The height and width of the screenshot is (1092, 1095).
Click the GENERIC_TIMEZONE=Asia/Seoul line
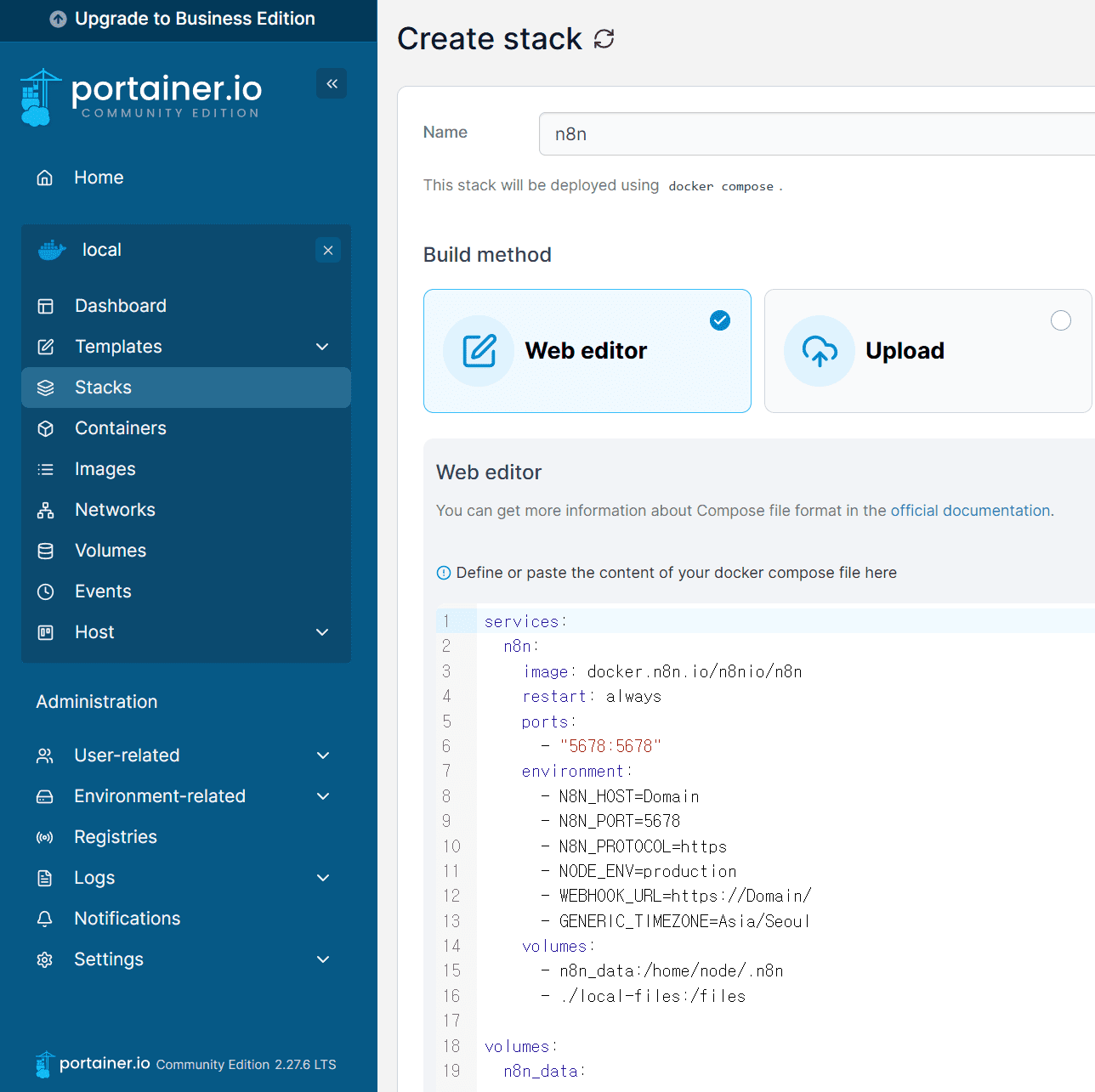[684, 921]
